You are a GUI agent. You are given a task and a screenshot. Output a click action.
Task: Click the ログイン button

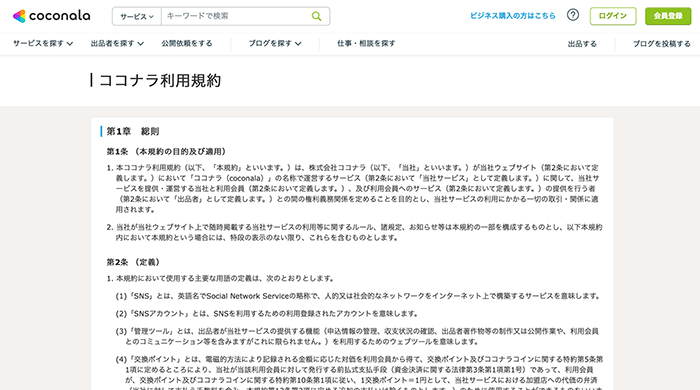click(x=613, y=16)
